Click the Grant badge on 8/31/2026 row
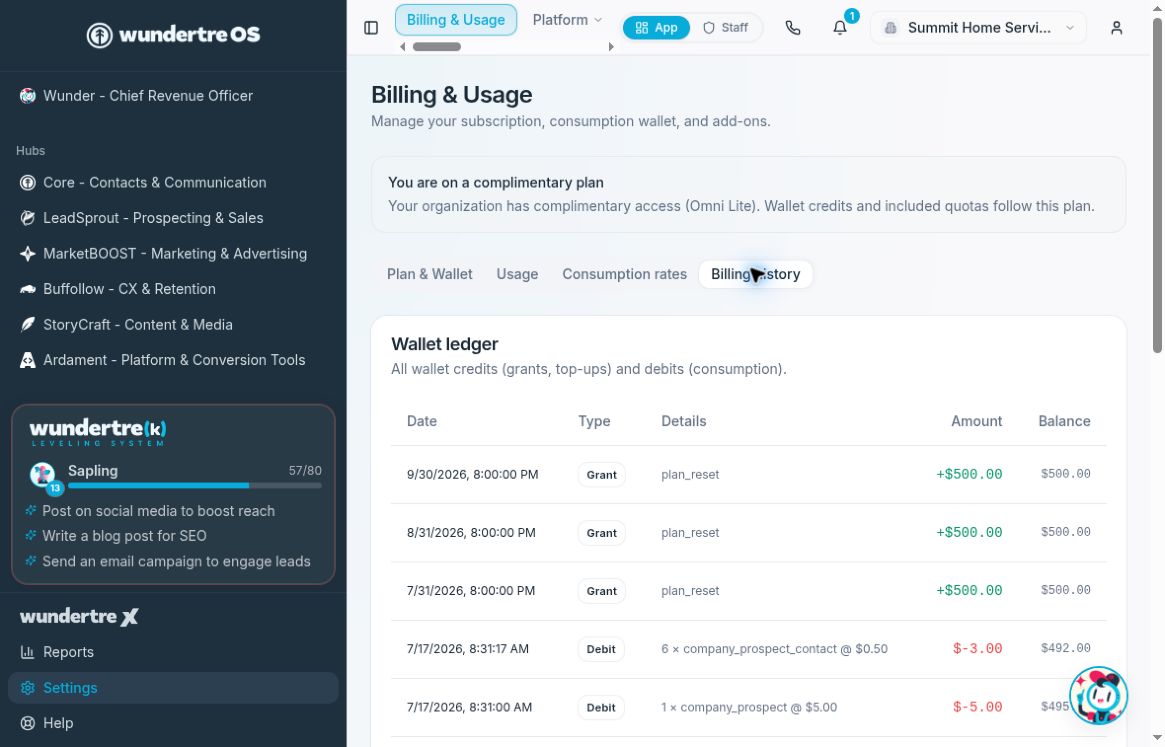This screenshot has width=1165, height=747. tap(601, 533)
